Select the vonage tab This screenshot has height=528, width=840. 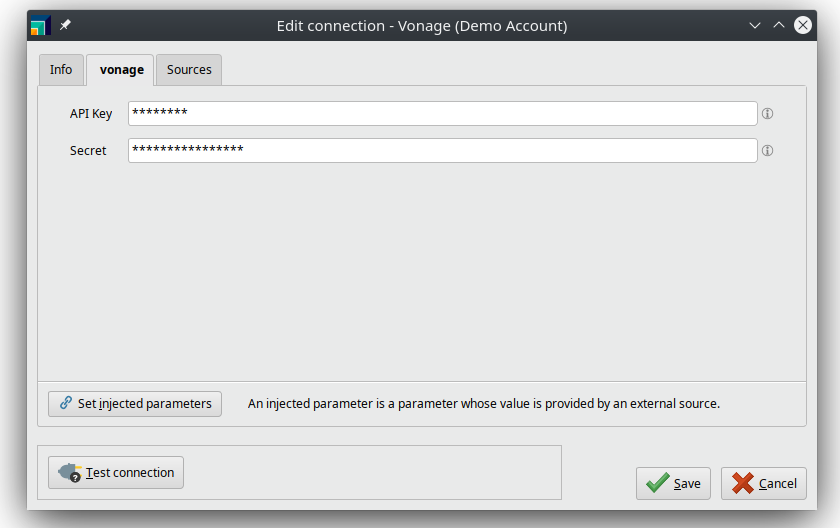121,70
